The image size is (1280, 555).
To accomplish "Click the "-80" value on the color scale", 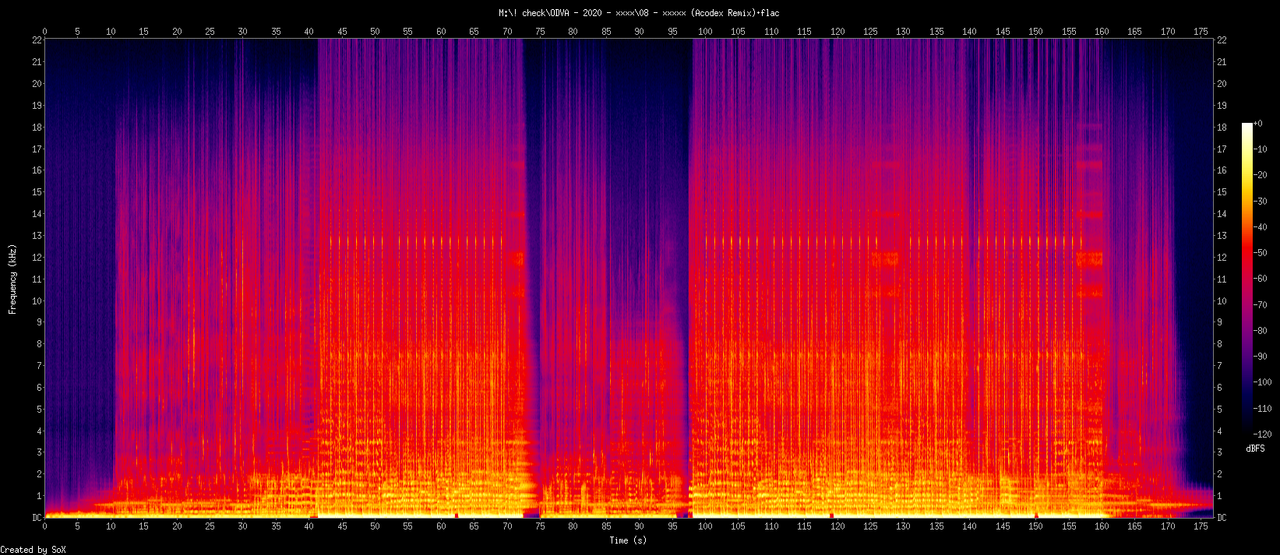I will click(1261, 331).
